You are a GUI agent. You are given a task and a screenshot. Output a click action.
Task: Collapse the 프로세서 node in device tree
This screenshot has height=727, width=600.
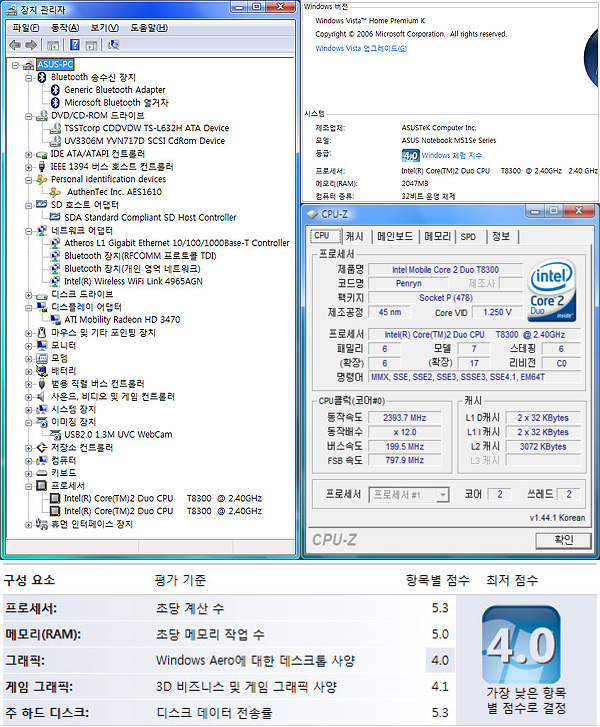pos(29,486)
